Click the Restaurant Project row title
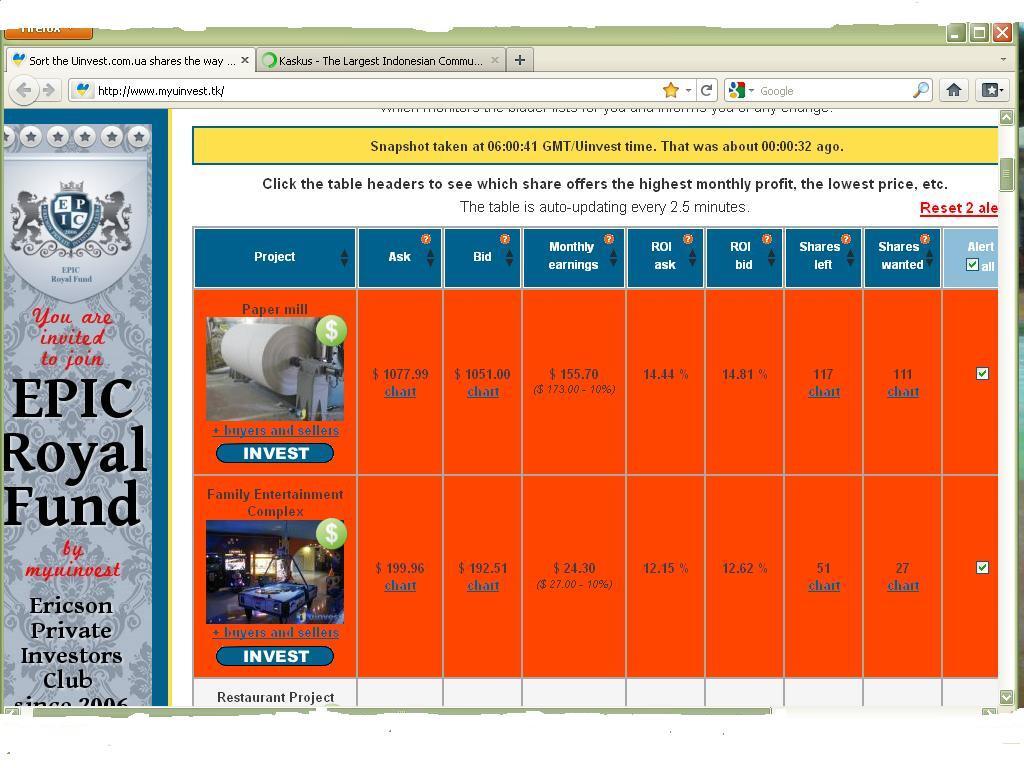Image resolution: width=1024 pixels, height=768 pixels. pos(275,697)
